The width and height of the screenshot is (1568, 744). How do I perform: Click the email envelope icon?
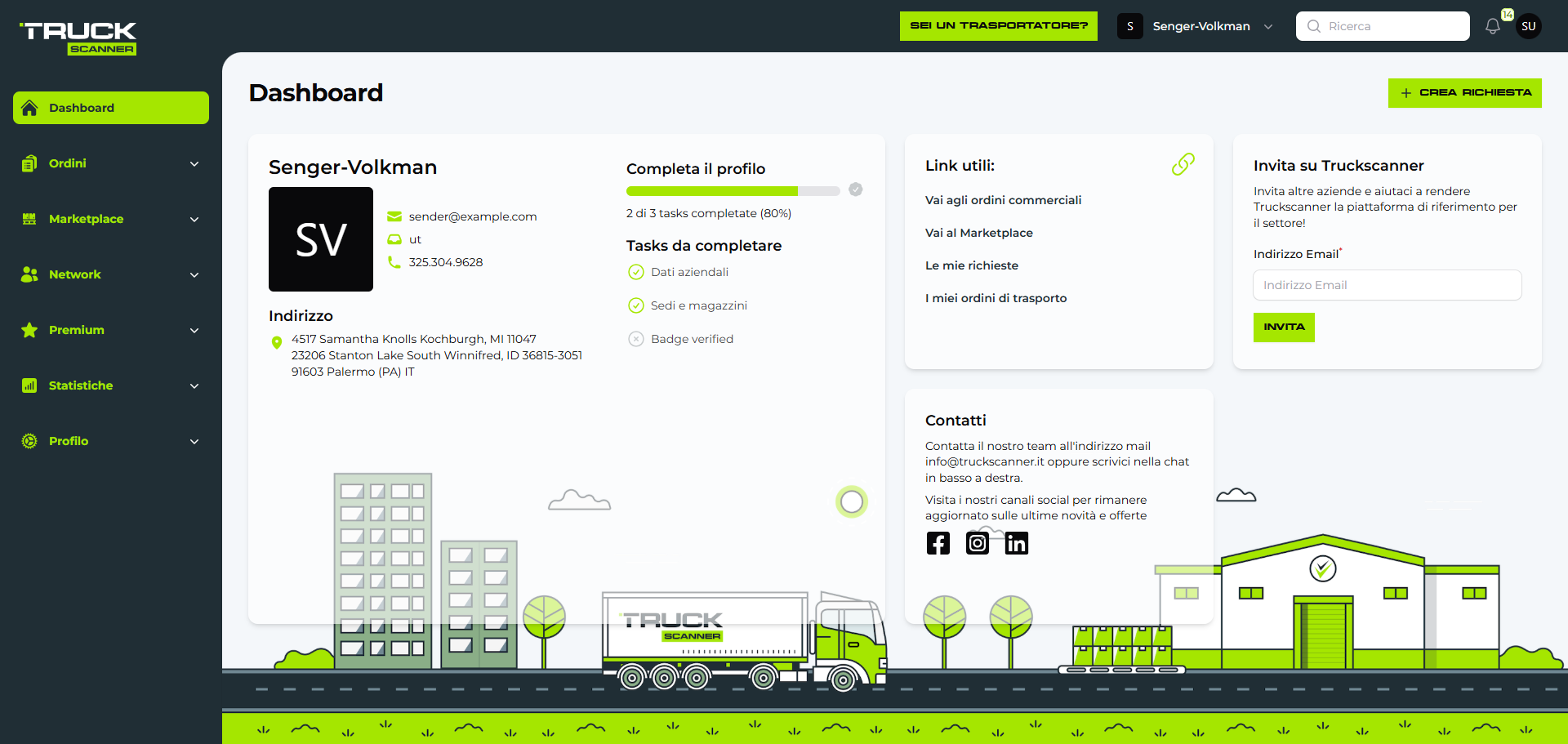click(x=394, y=216)
